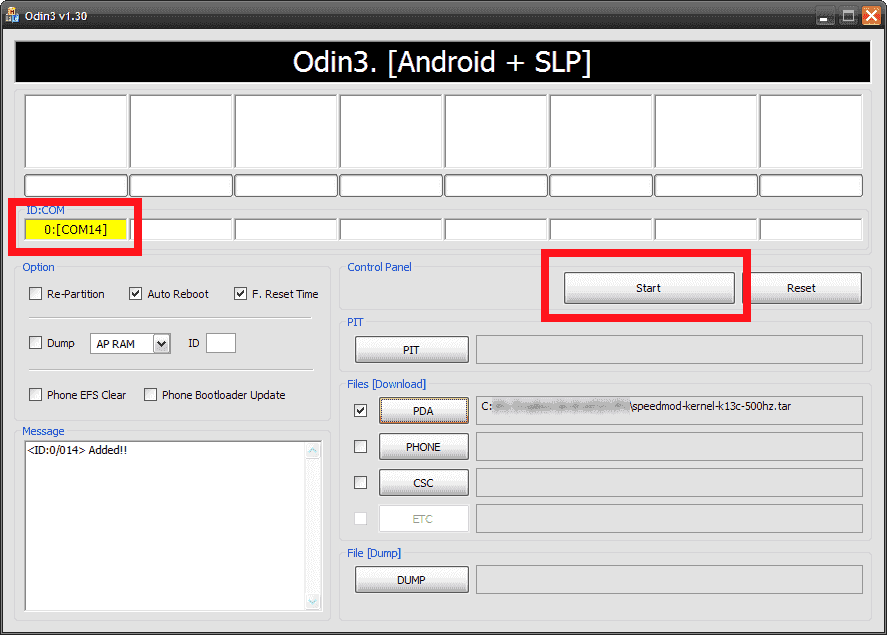887x635 pixels.
Task: Maximize the Odin3 window
Action: (x=848, y=16)
